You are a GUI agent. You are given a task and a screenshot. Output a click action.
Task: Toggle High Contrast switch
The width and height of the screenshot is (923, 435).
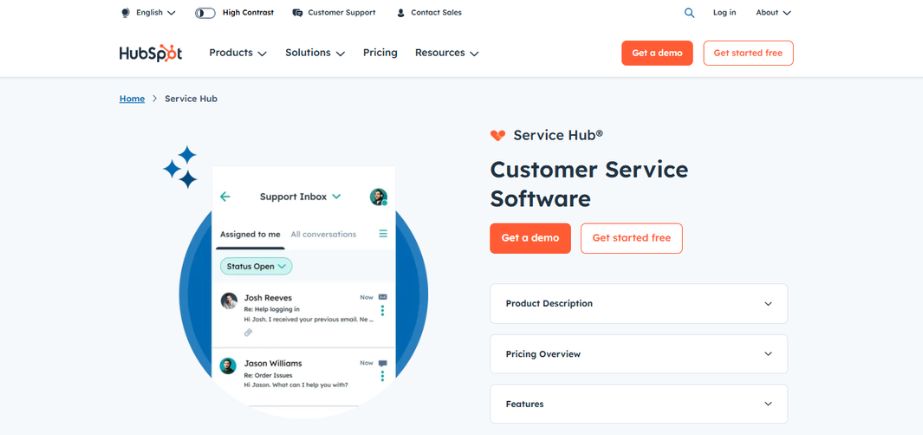pyautogui.click(x=205, y=13)
